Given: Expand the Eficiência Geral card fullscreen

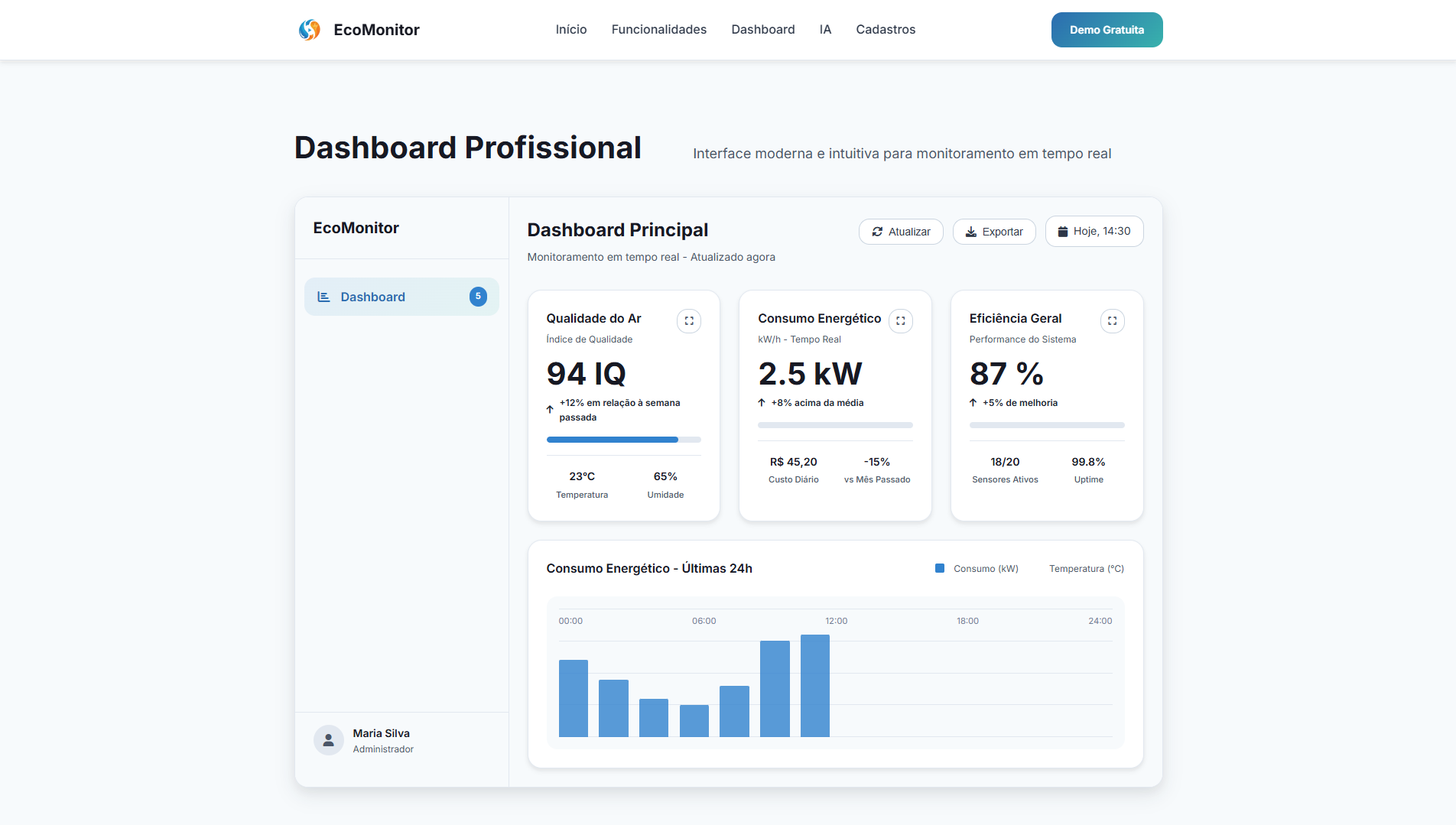Looking at the screenshot, I should [1112, 321].
